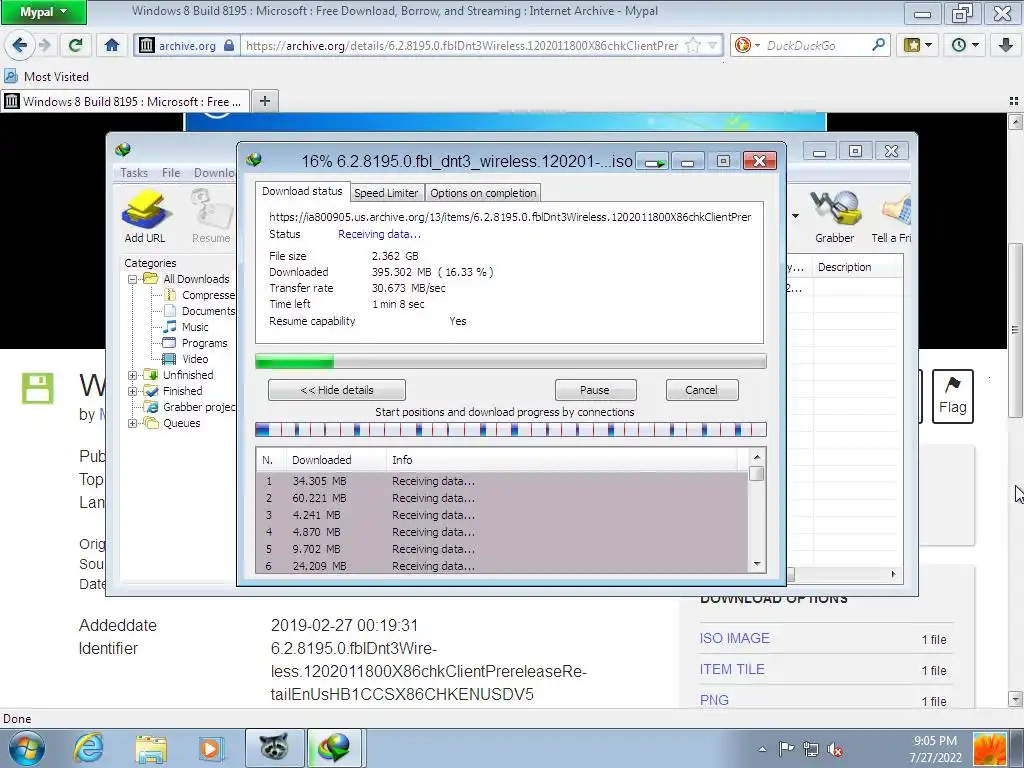
Task: Reload the archive.org page
Action: (x=75, y=45)
